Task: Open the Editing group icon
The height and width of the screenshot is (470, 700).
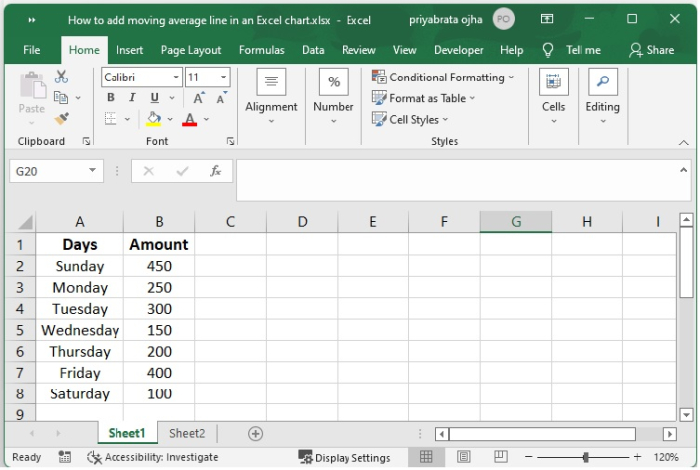Action: click(602, 82)
